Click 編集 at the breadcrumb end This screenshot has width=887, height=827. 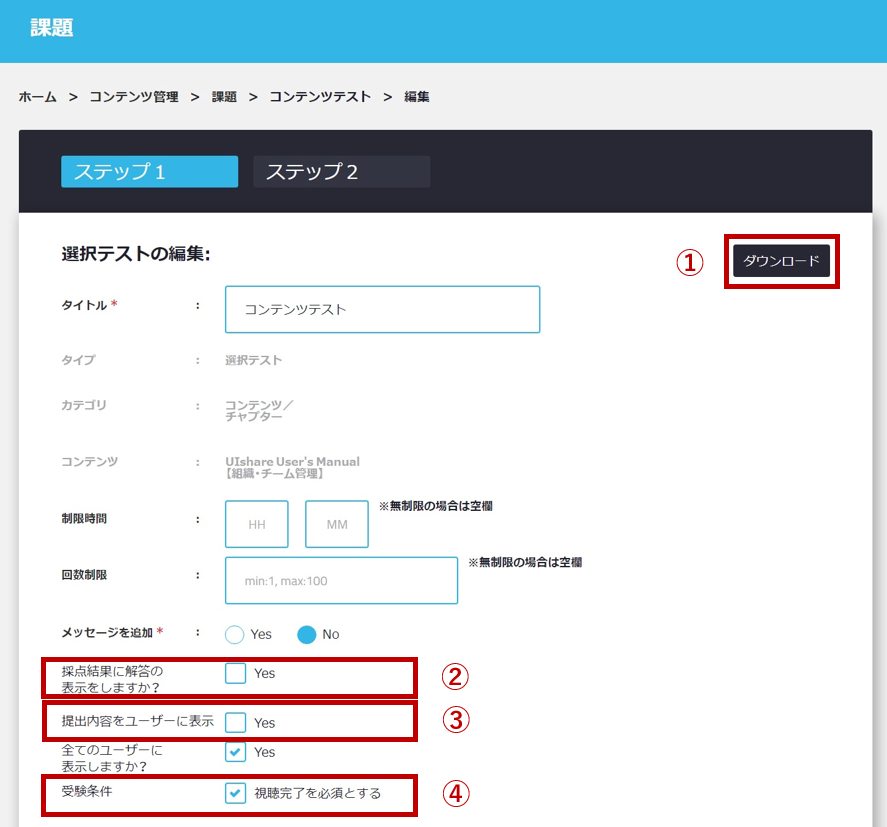tap(417, 97)
